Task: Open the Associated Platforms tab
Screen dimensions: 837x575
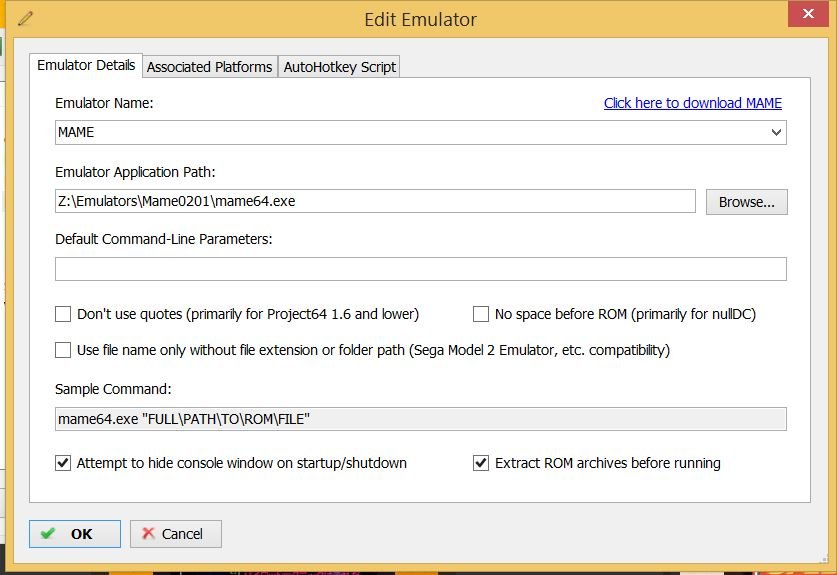Action: [210, 67]
